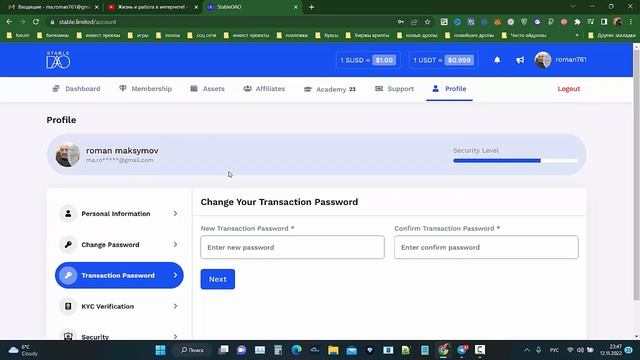Click the Logout link

click(569, 89)
